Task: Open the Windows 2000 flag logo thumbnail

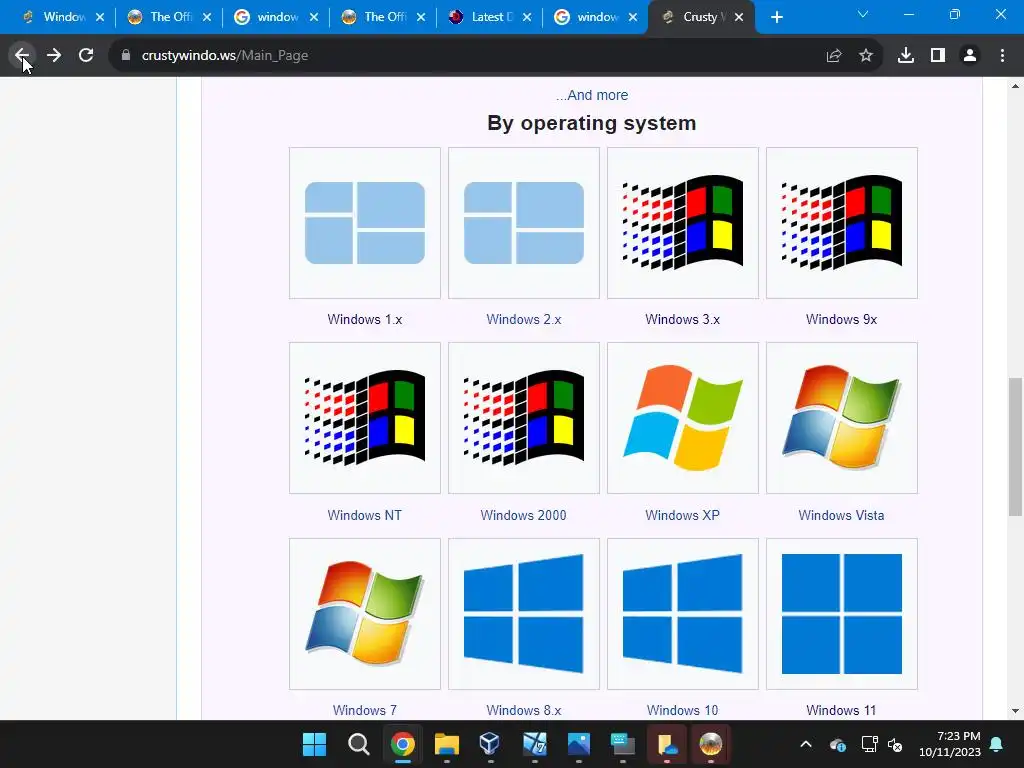Action: click(x=524, y=418)
